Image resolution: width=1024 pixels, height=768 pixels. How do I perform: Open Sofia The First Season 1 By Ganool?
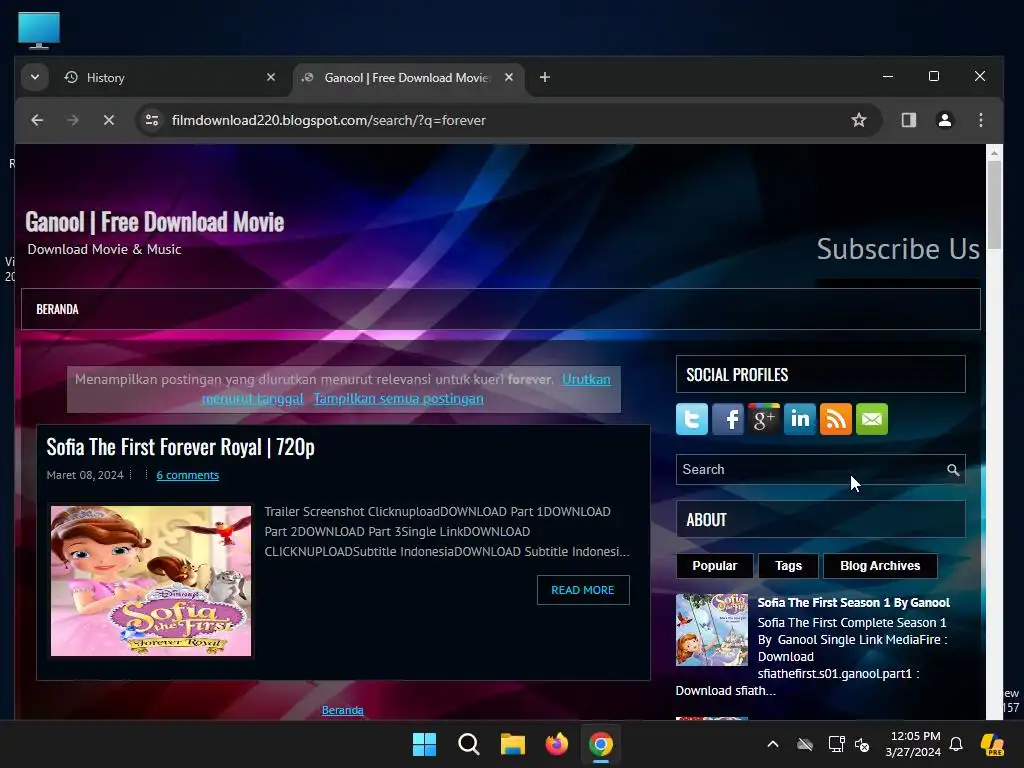coord(854,603)
